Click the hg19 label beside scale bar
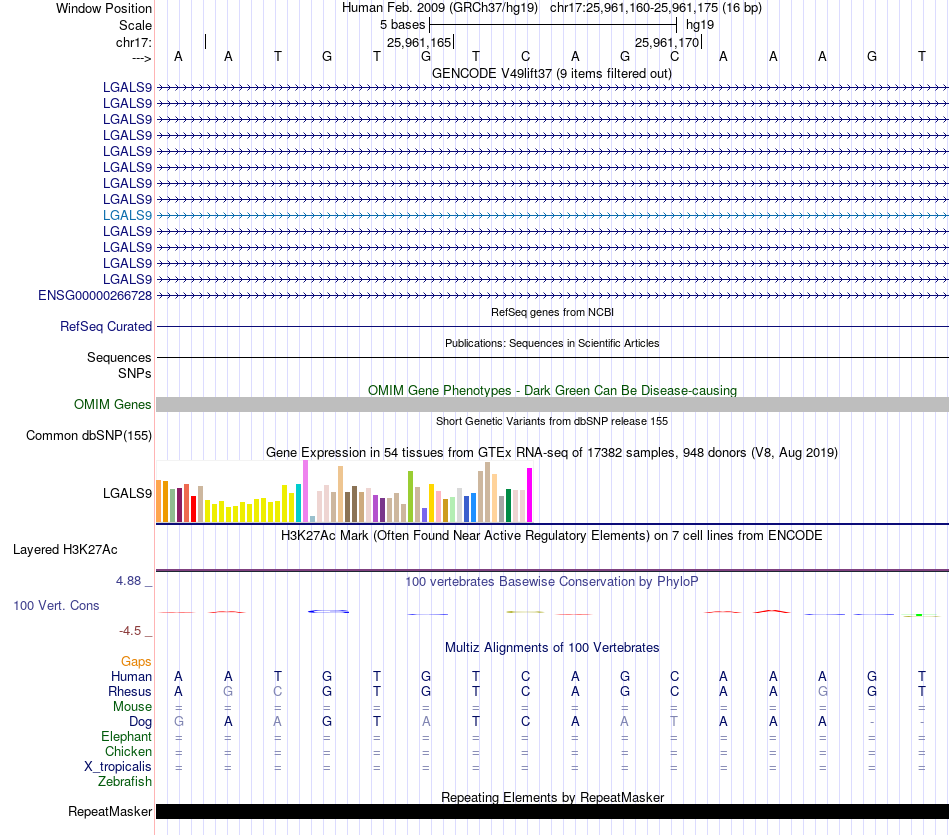The image size is (950, 835). 700,25
